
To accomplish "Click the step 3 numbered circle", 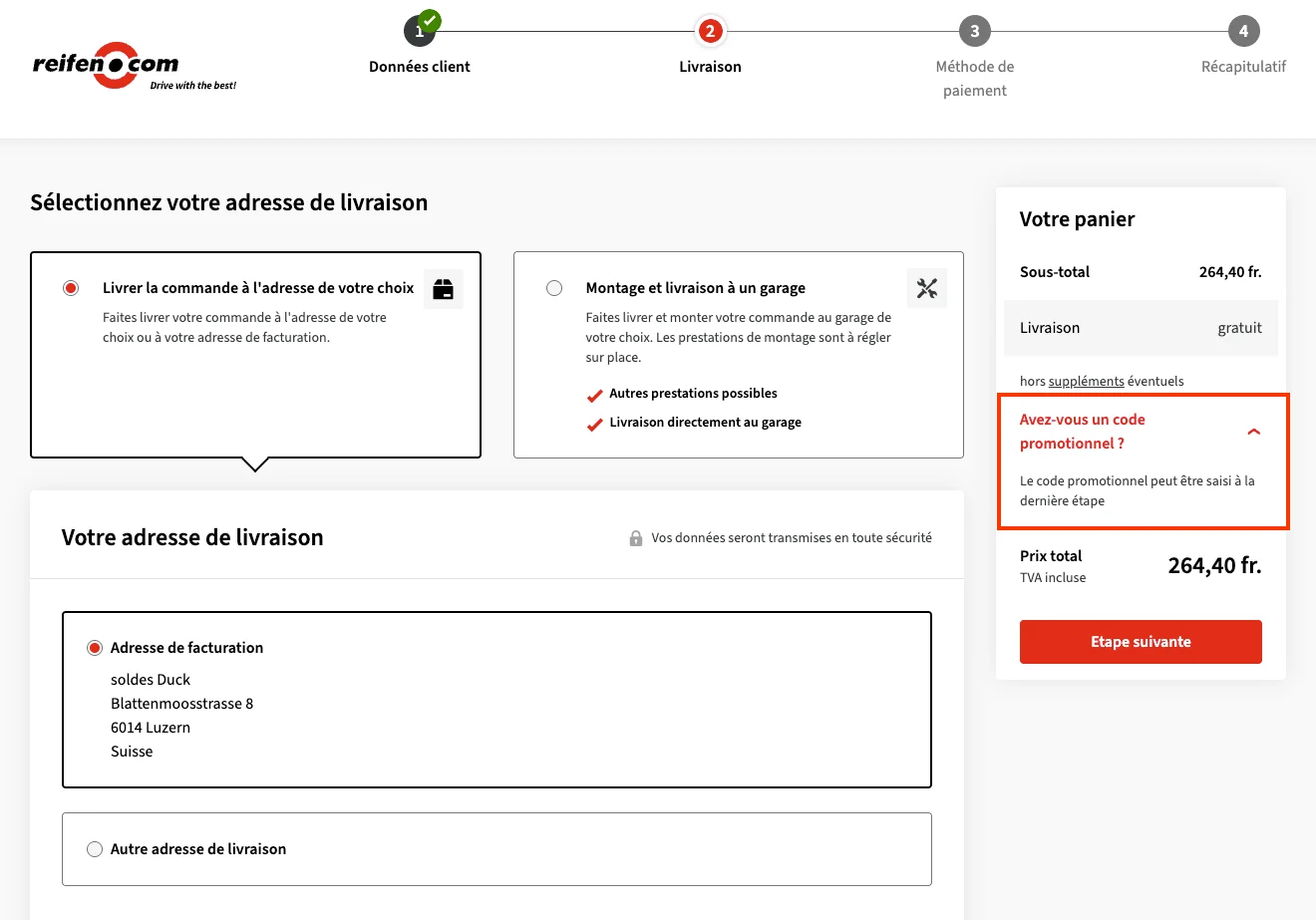I will point(974,30).
